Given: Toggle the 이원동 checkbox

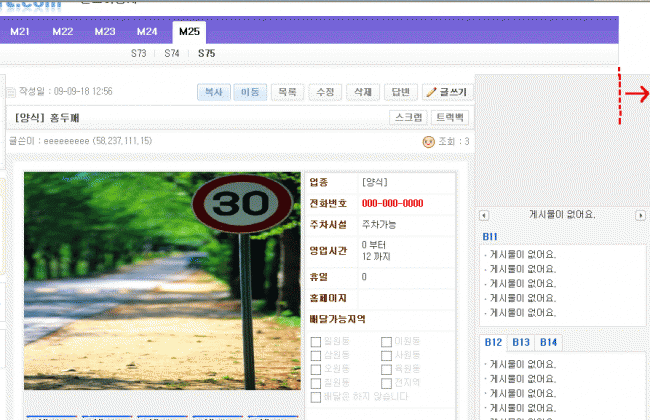Looking at the screenshot, I should point(386,342).
